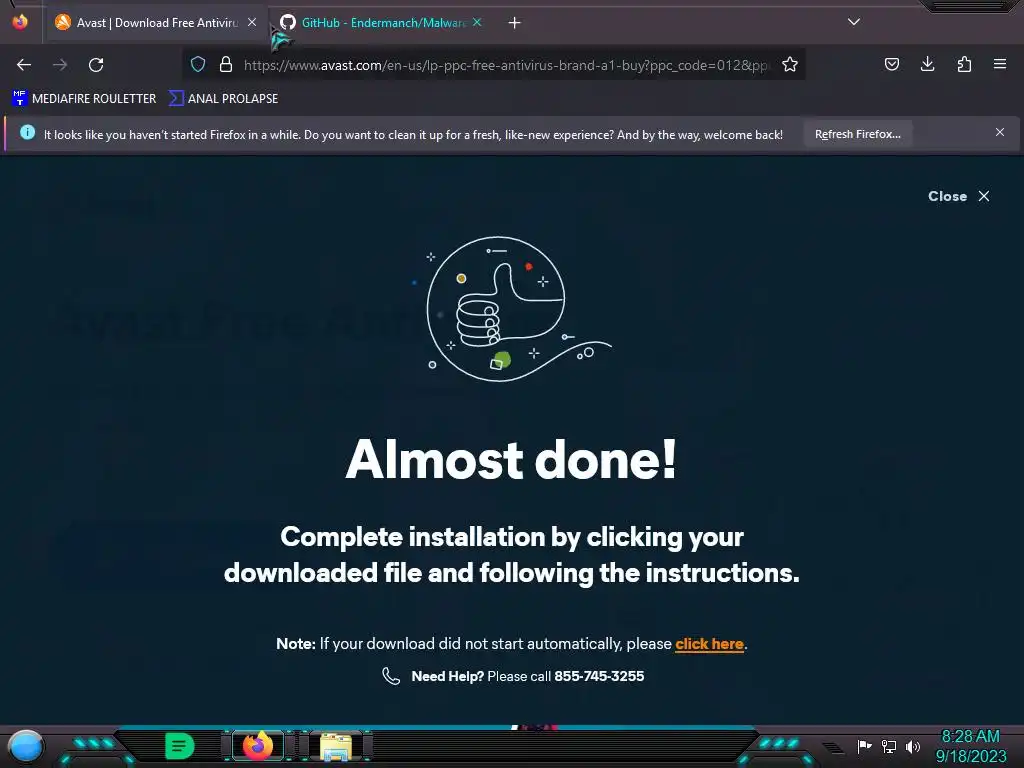Open the Start orb in taskbar

pos(26,748)
